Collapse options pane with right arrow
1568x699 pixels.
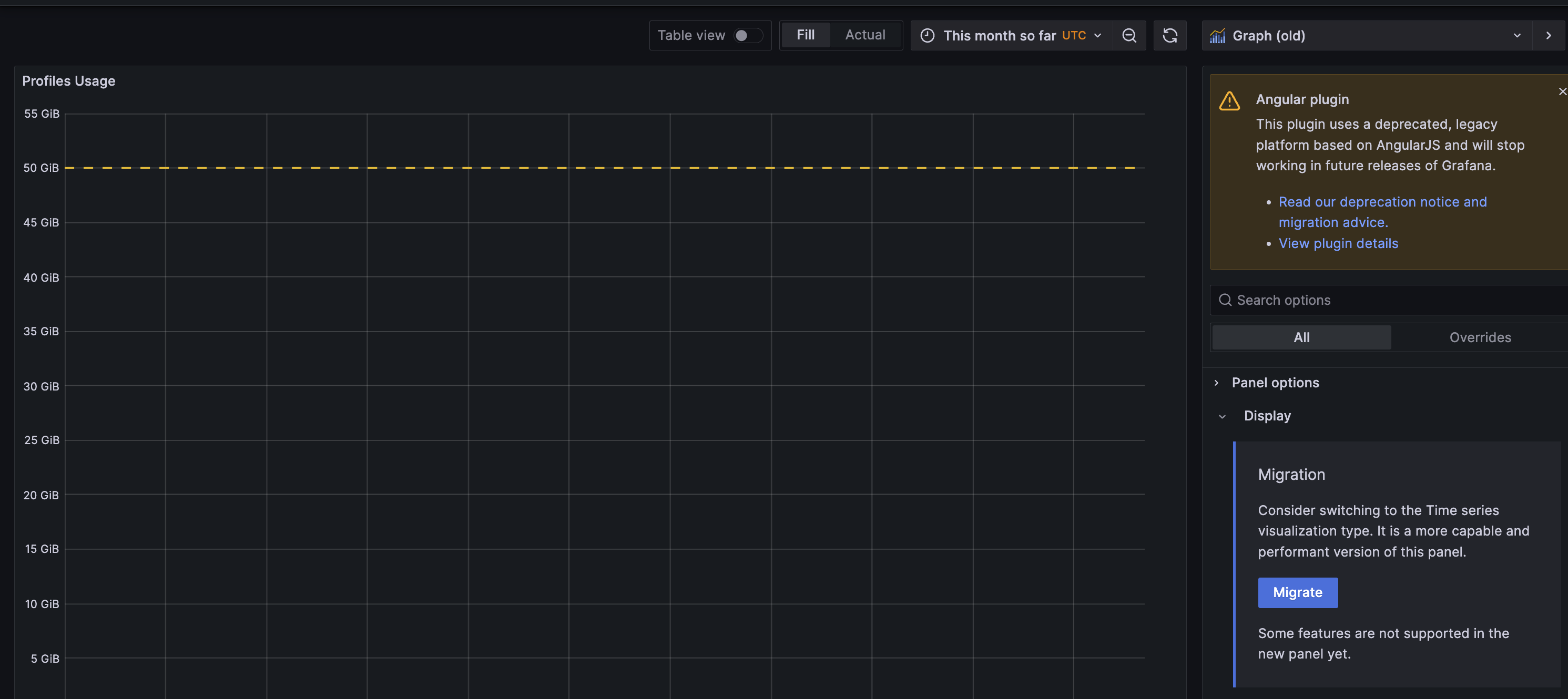[1549, 35]
